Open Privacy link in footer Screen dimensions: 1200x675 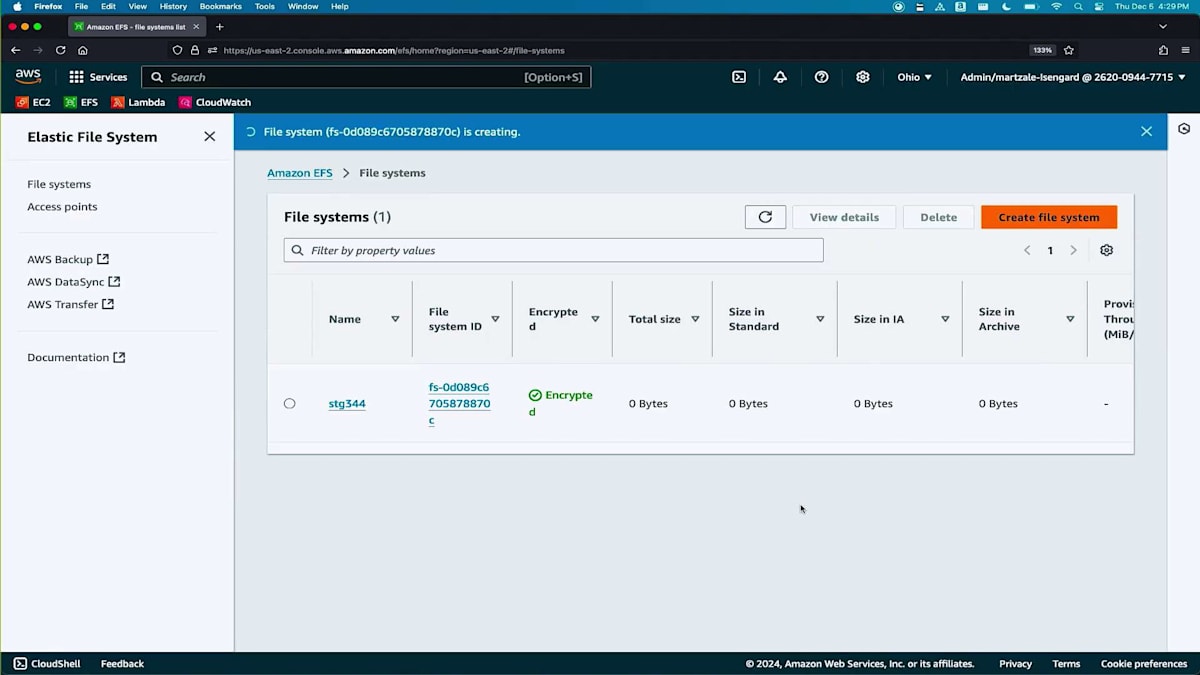(x=1015, y=663)
